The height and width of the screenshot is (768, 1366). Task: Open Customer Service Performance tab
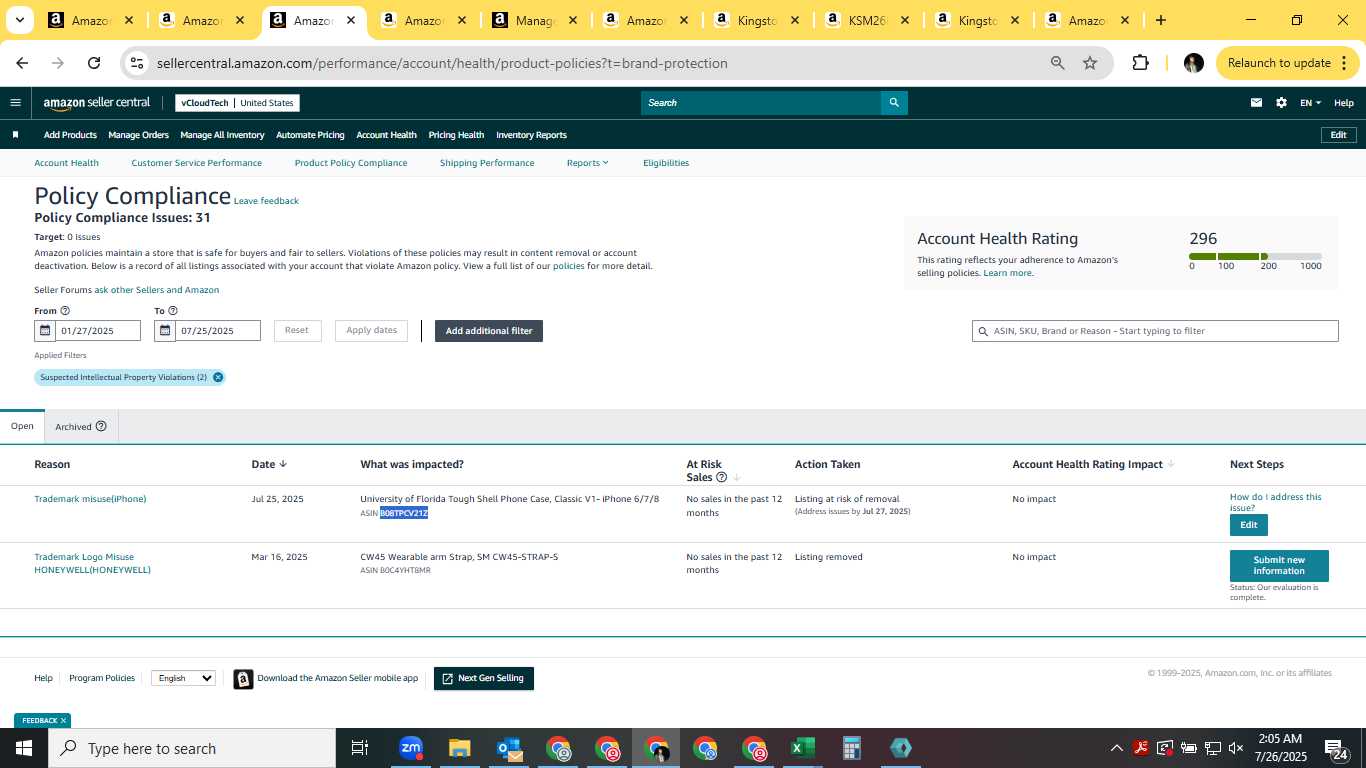click(x=196, y=163)
